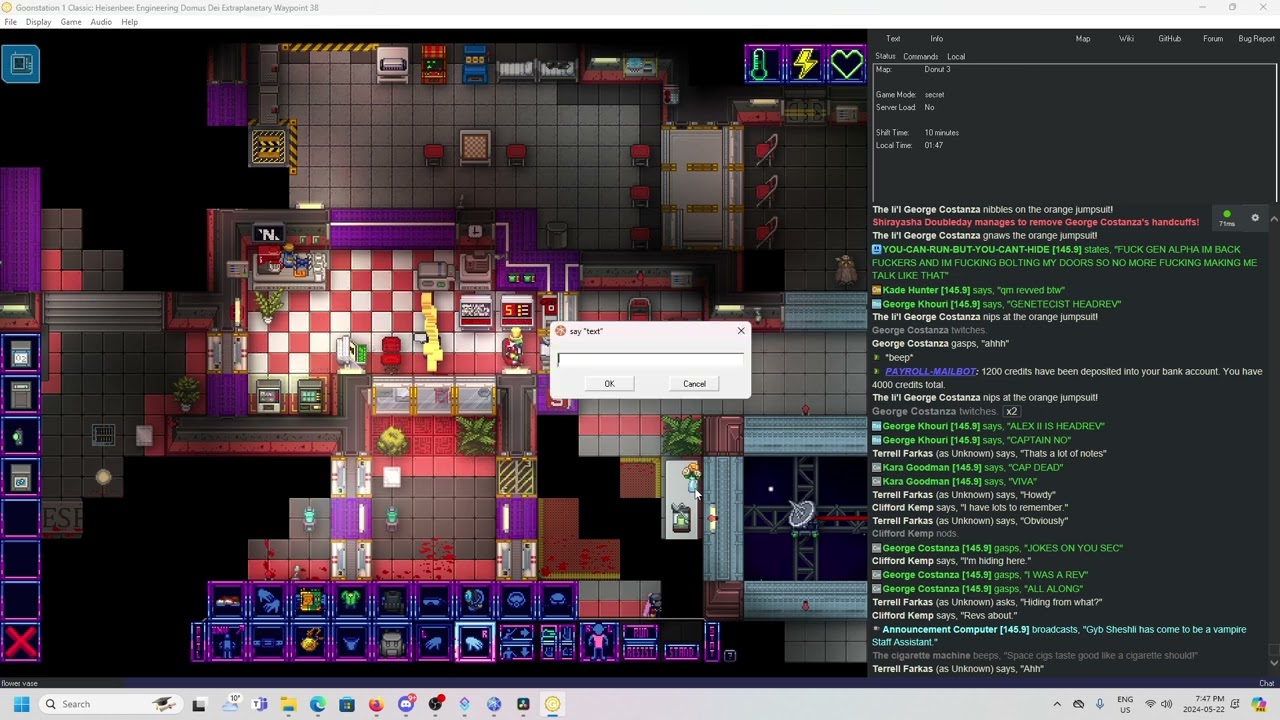
Task: Select the backpack slot
Action: [392, 642]
